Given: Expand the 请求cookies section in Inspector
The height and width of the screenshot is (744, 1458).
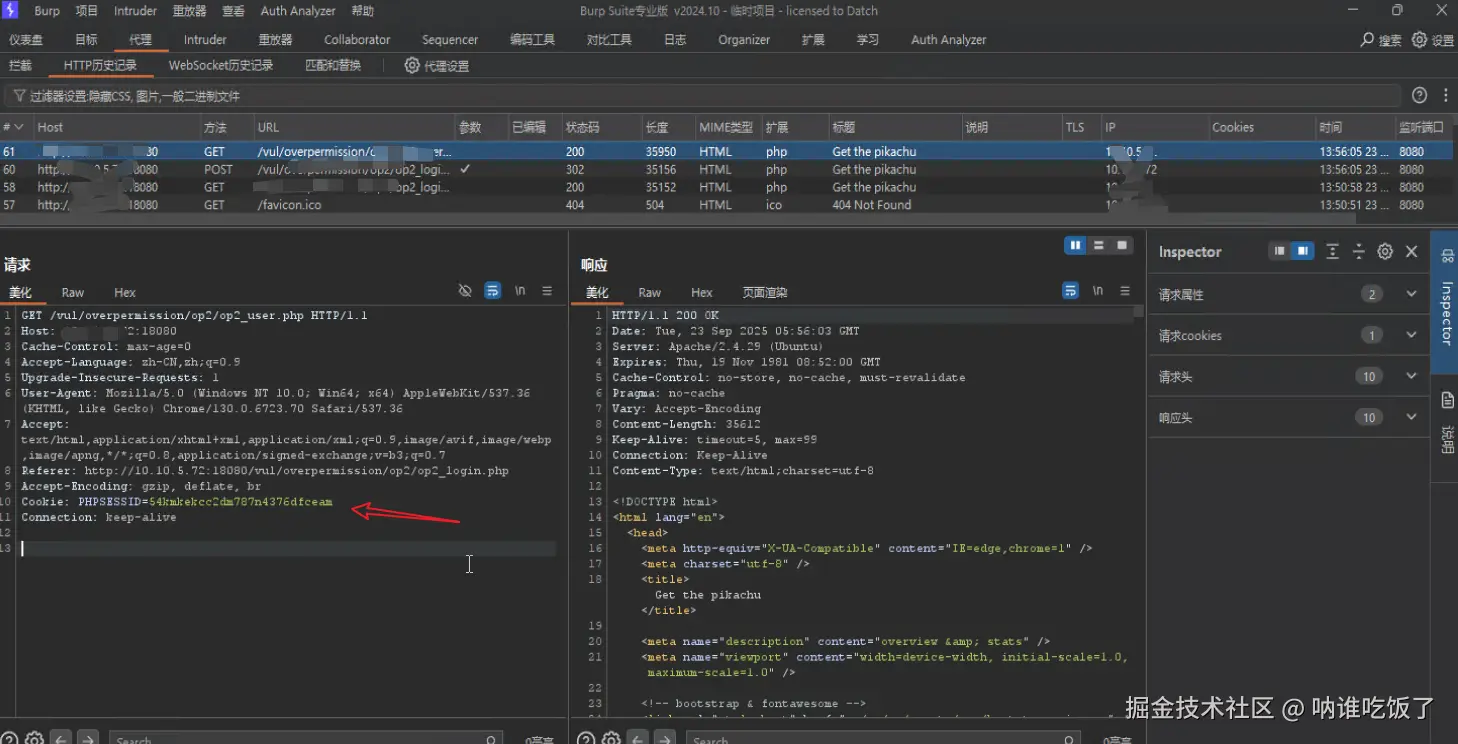Looking at the screenshot, I should coord(1411,335).
